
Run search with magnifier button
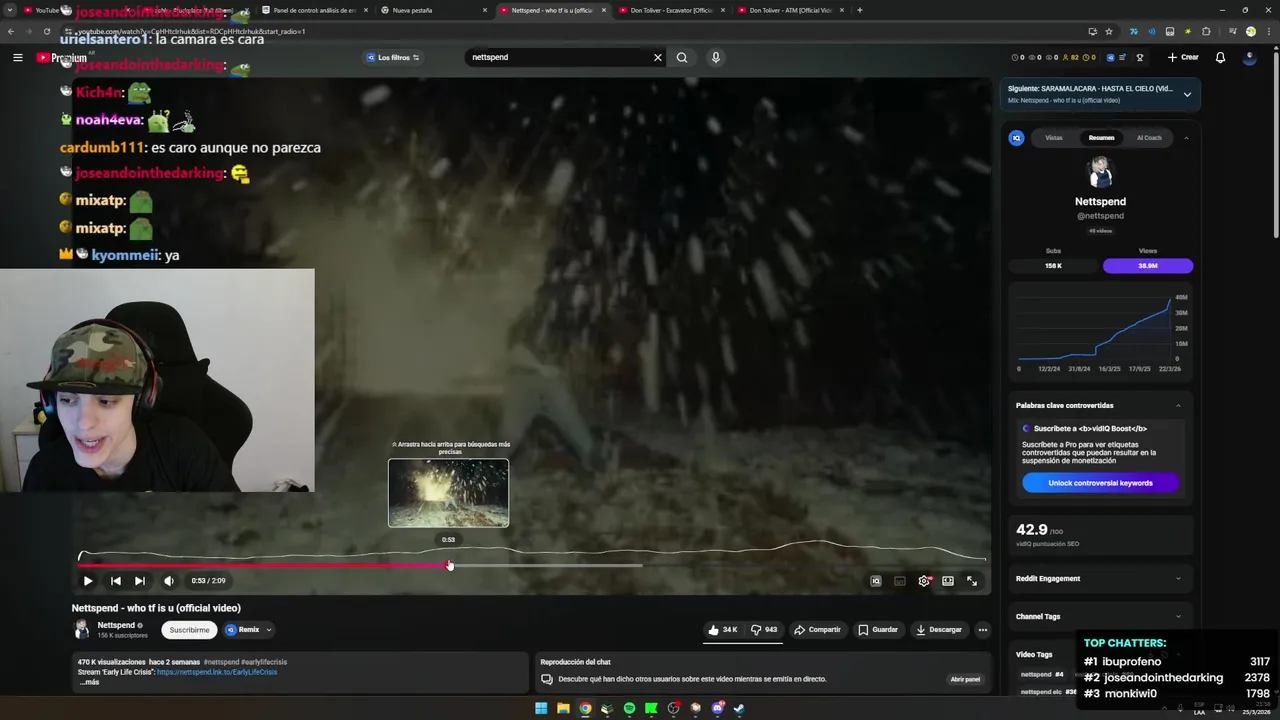point(682,57)
